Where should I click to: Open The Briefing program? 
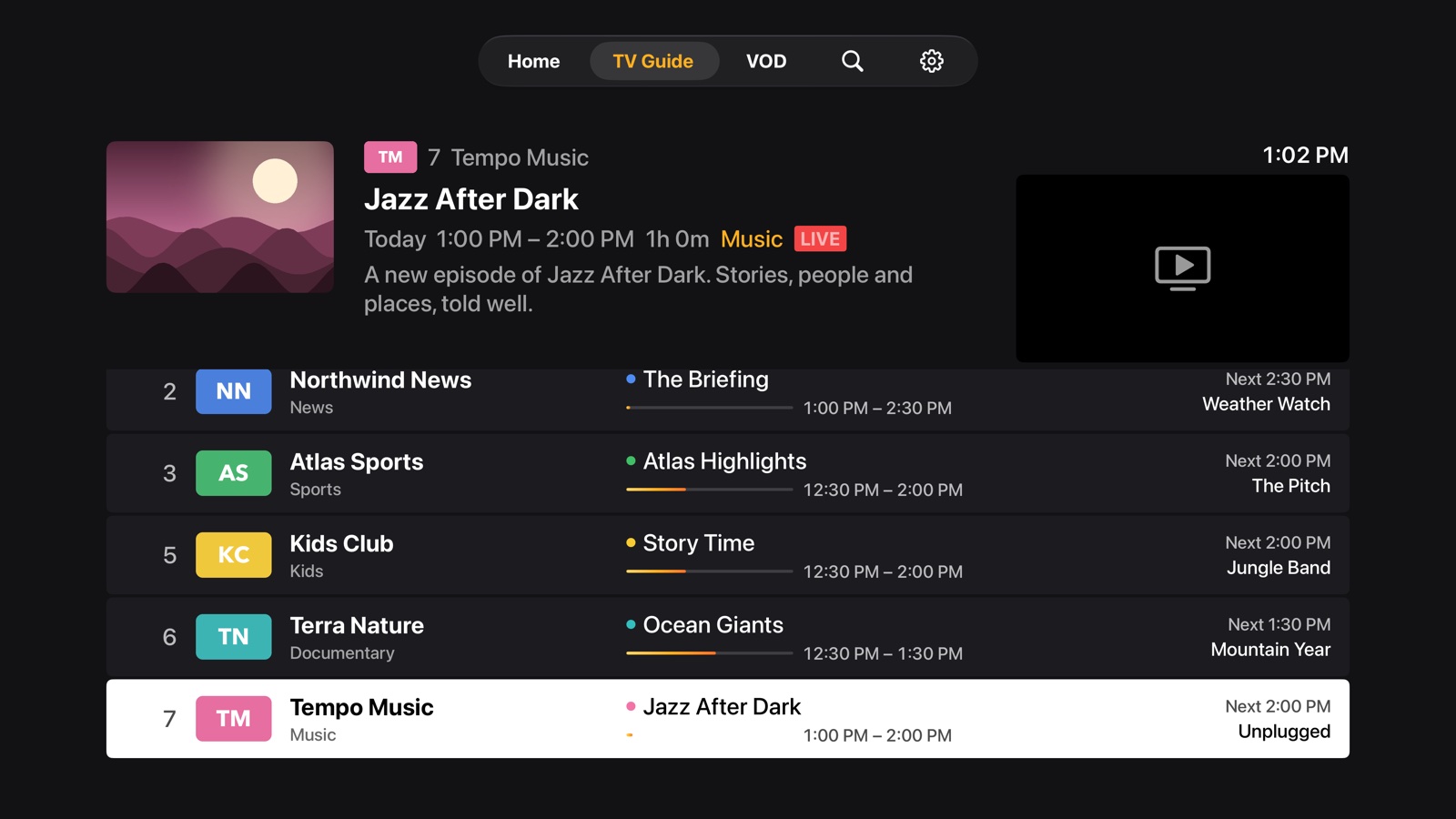click(706, 379)
